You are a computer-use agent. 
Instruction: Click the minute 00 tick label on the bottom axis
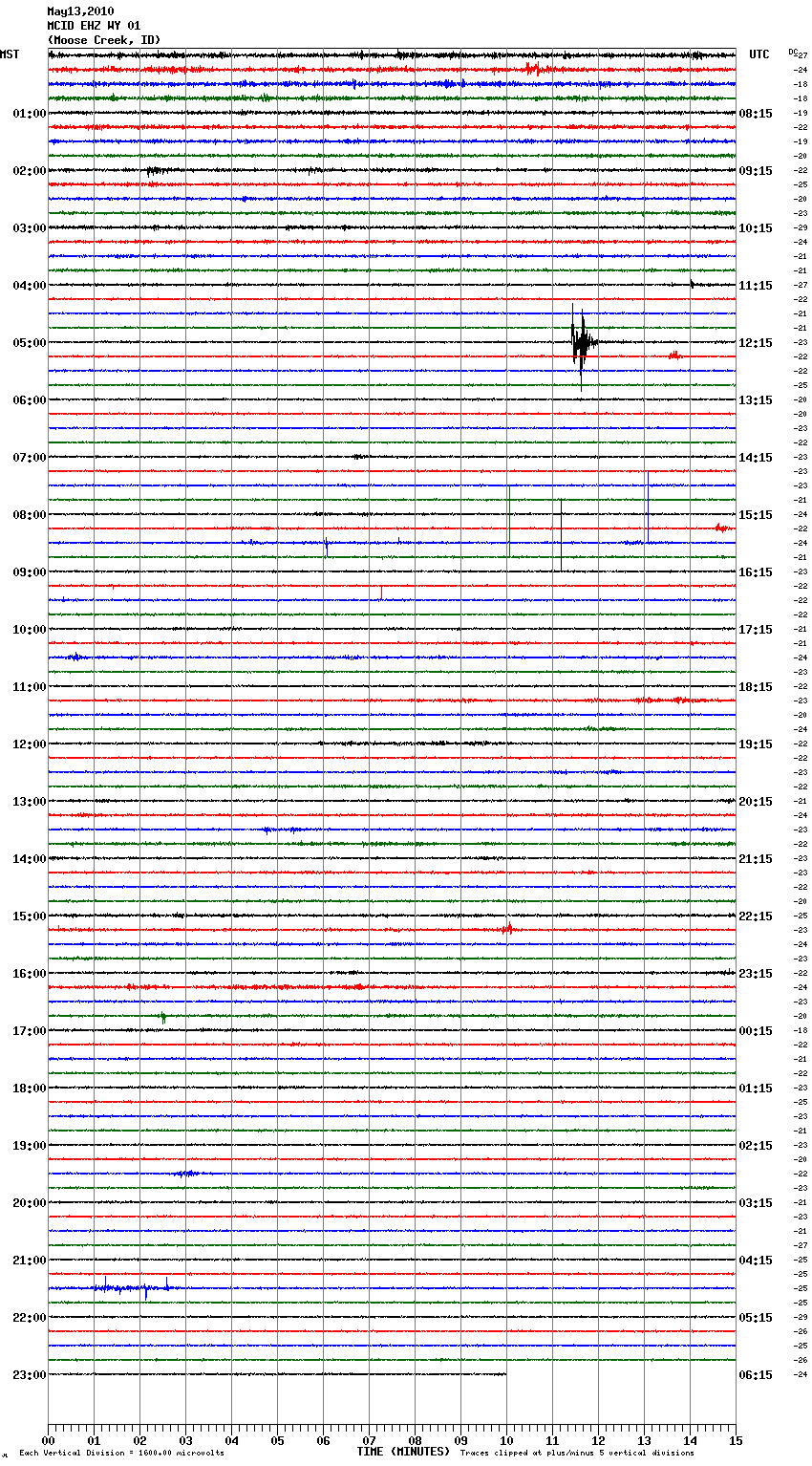coord(48,1440)
